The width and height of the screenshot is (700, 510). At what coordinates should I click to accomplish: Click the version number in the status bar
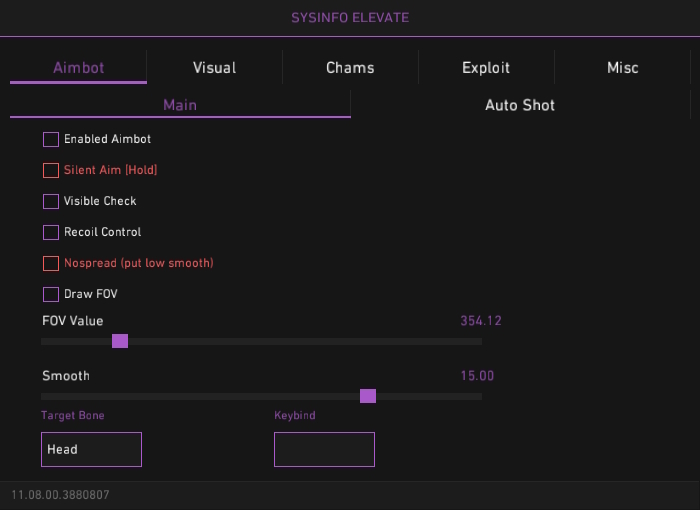pos(60,495)
